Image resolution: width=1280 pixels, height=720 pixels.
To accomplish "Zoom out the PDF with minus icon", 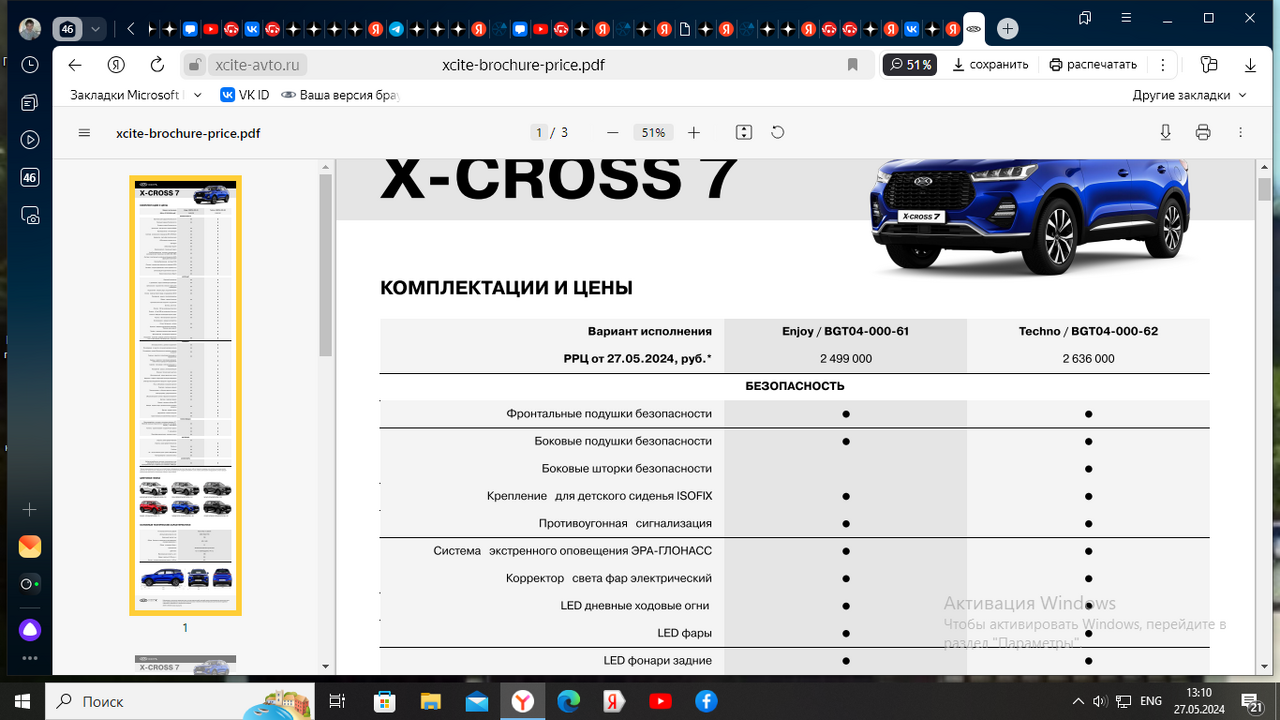I will point(613,133).
